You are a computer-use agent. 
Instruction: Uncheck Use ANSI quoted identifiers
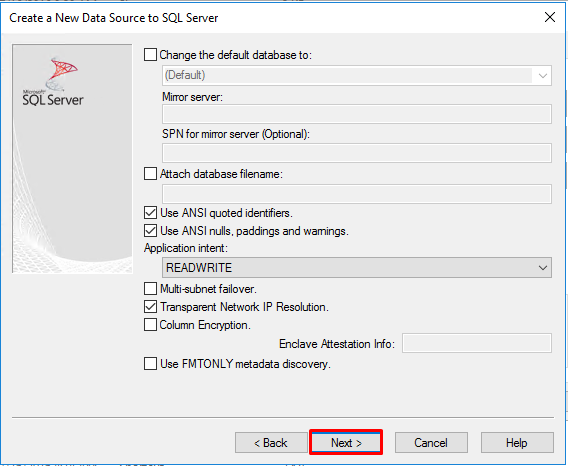click(150, 213)
